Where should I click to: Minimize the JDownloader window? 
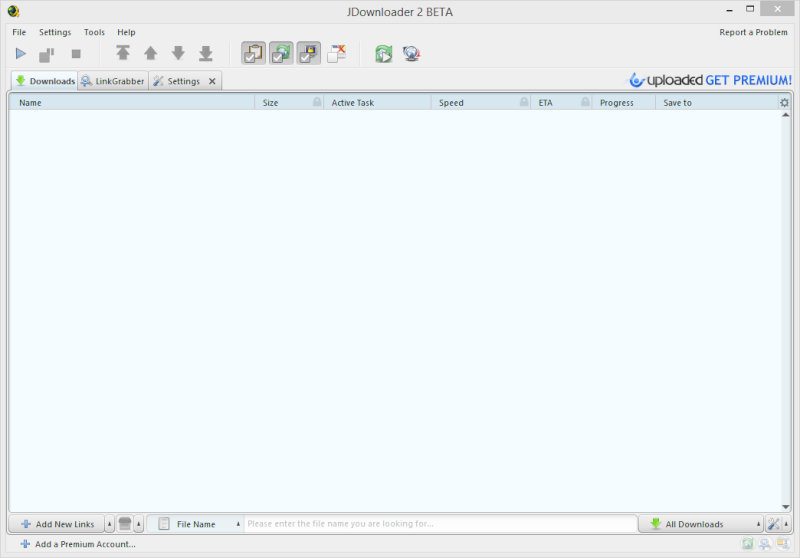tap(730, 10)
